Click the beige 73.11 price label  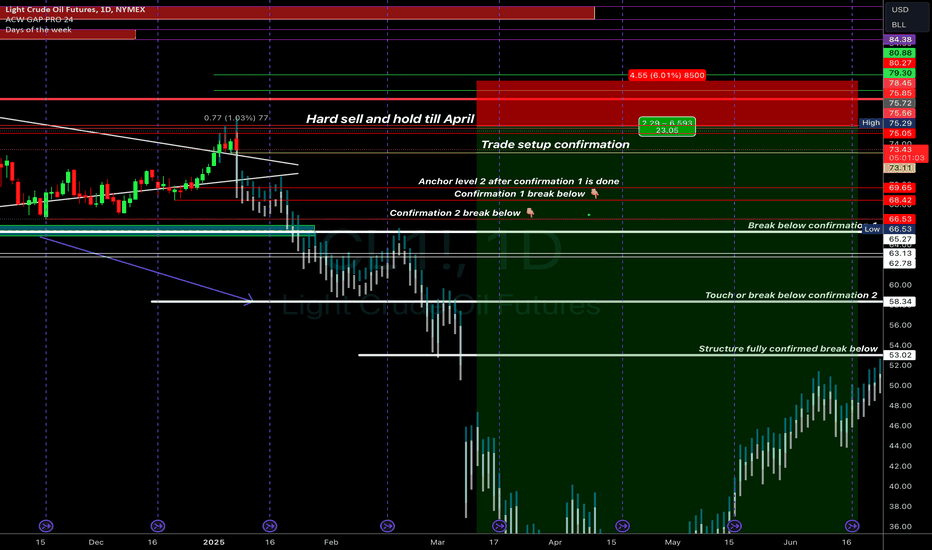coord(900,168)
